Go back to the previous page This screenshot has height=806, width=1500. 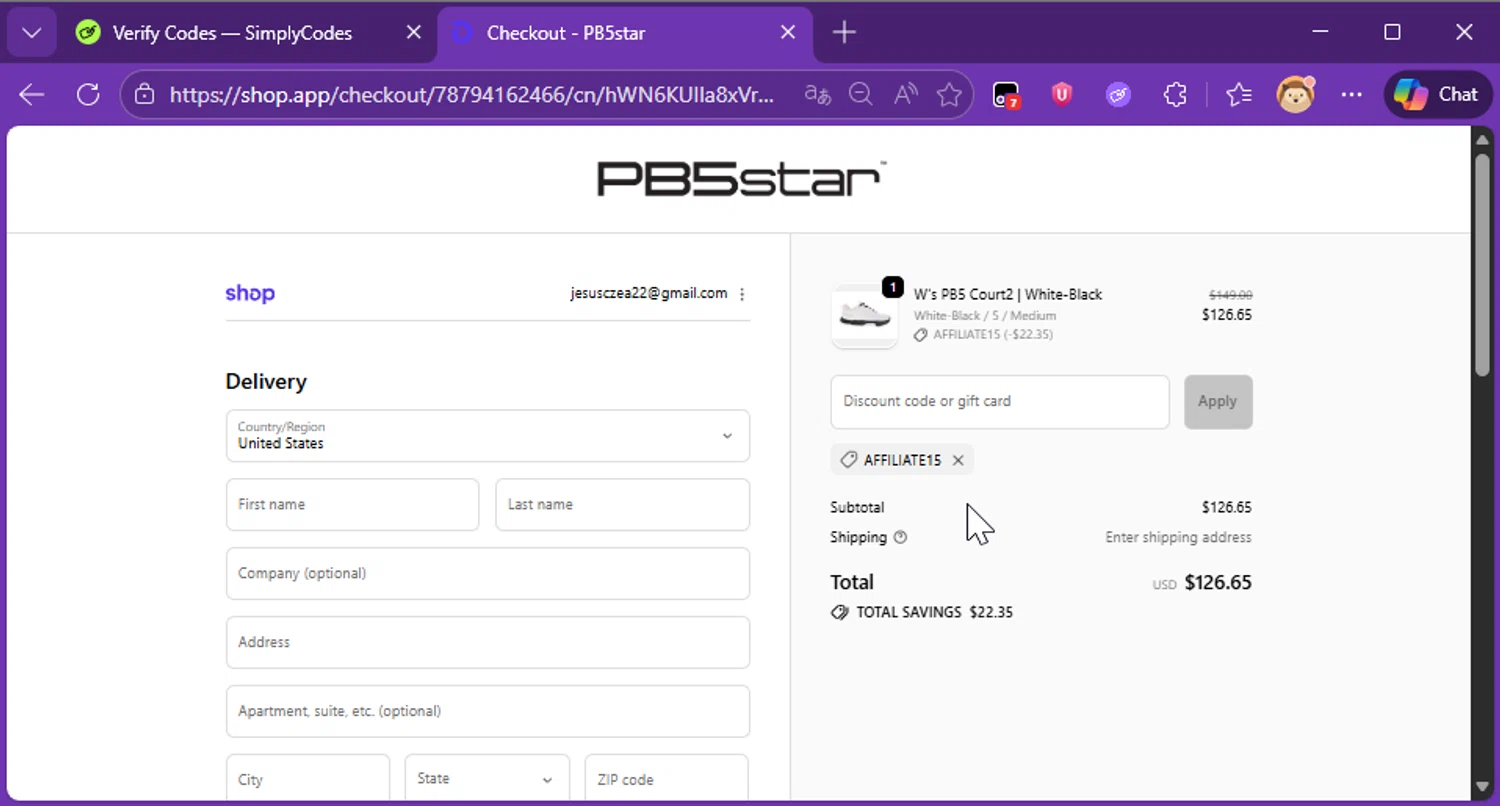[x=32, y=95]
